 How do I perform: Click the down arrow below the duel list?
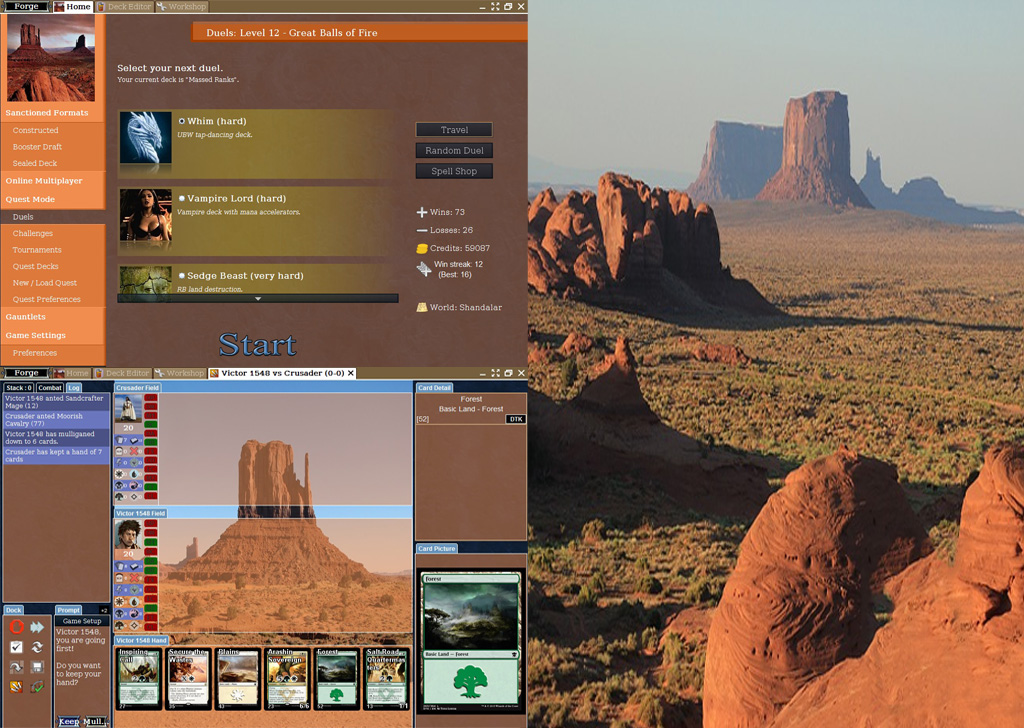(x=258, y=298)
